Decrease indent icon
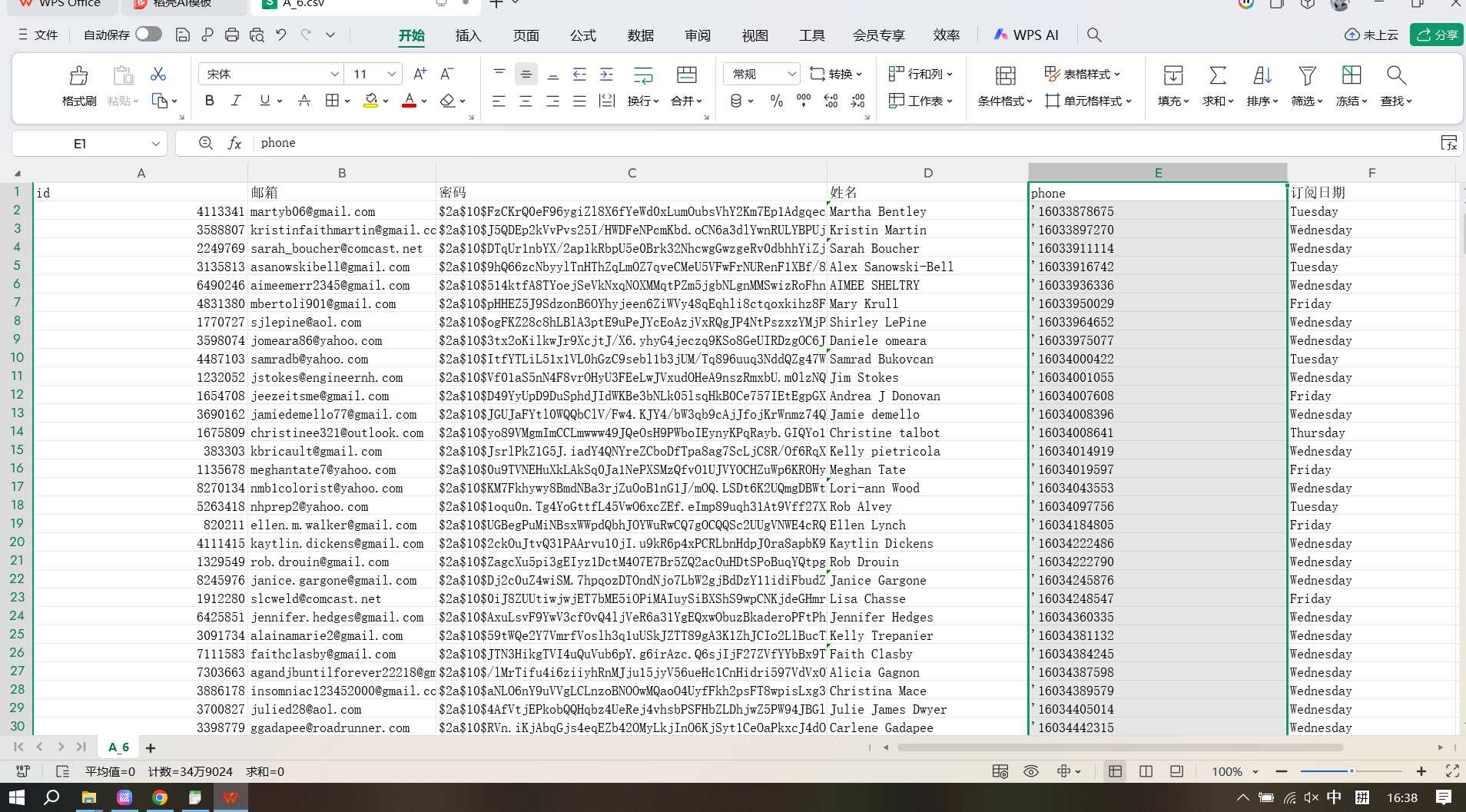 coord(579,74)
